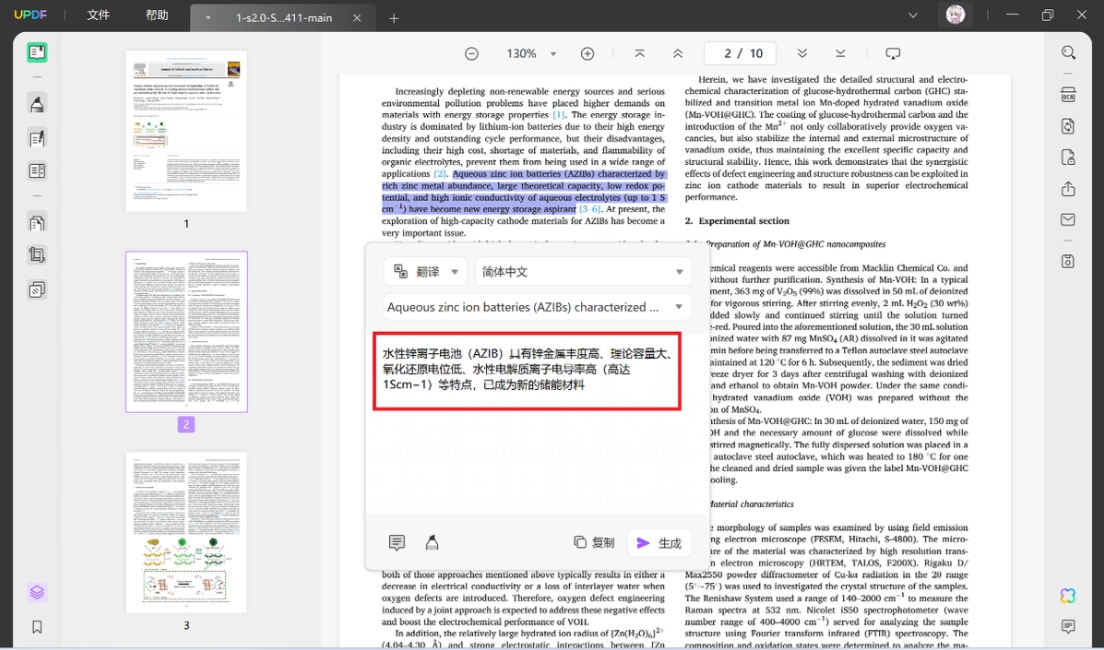
Task: Click the page number input field
Action: (740, 54)
